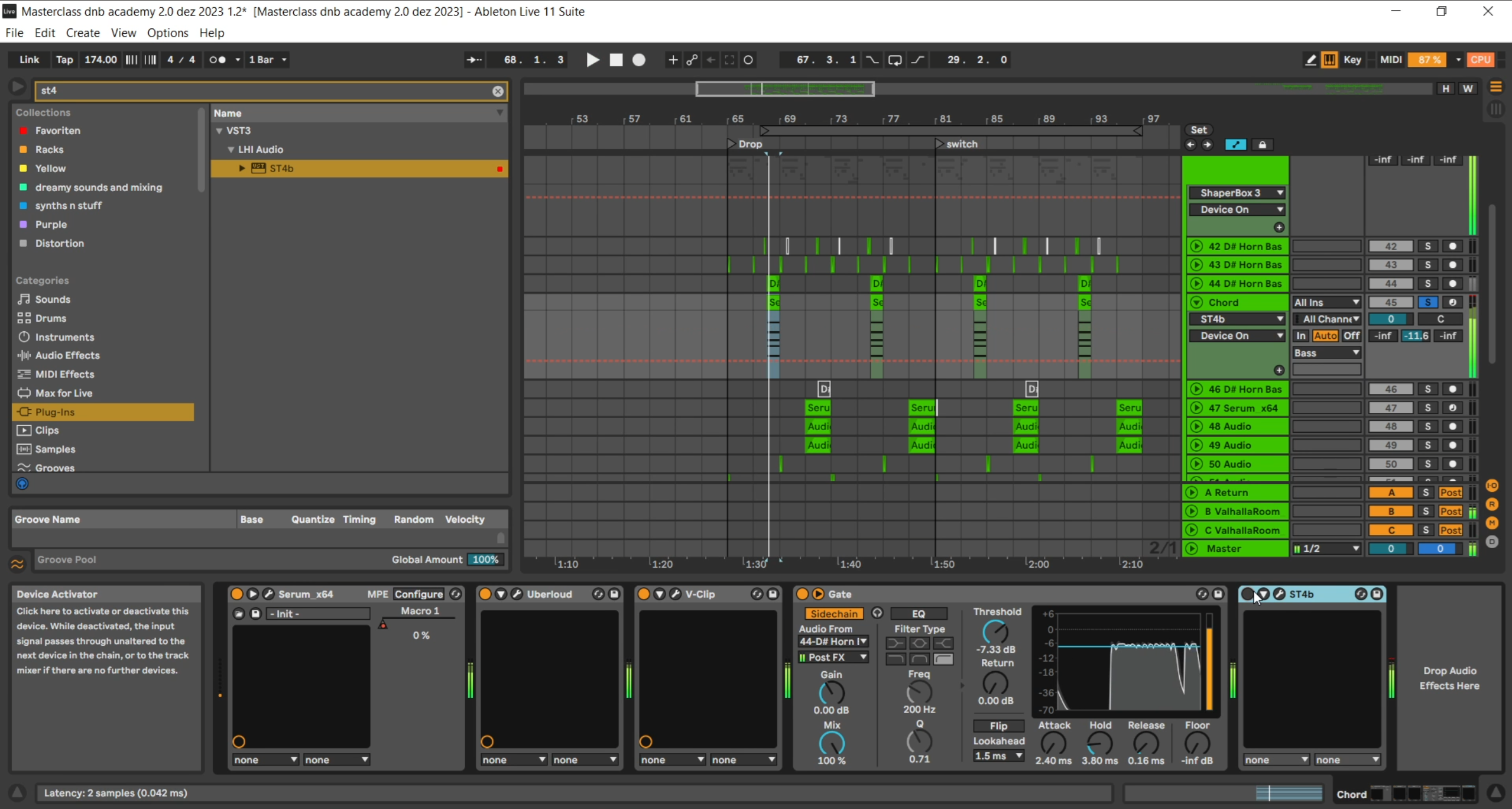Open the Gate Audio From dropdown
1512x809 pixels.
833,642
